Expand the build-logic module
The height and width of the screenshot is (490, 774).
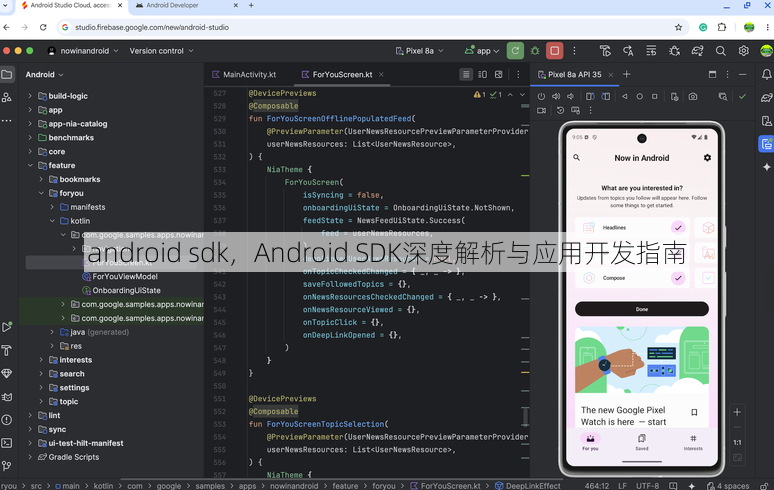30,96
